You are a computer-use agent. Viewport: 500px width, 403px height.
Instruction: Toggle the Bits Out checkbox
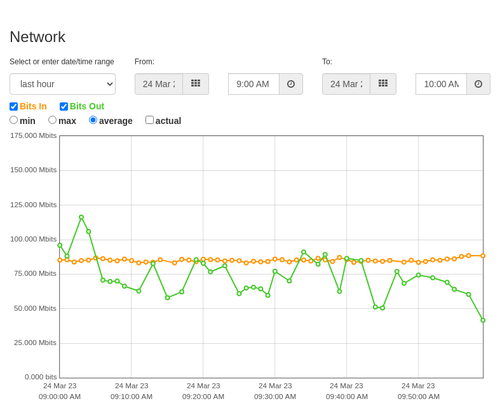(64, 106)
